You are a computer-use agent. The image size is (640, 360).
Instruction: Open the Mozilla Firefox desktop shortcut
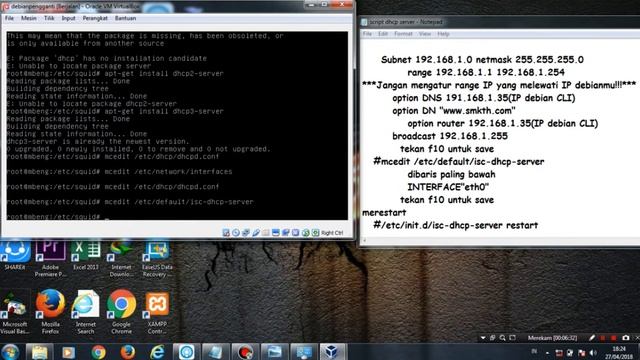(x=50, y=312)
